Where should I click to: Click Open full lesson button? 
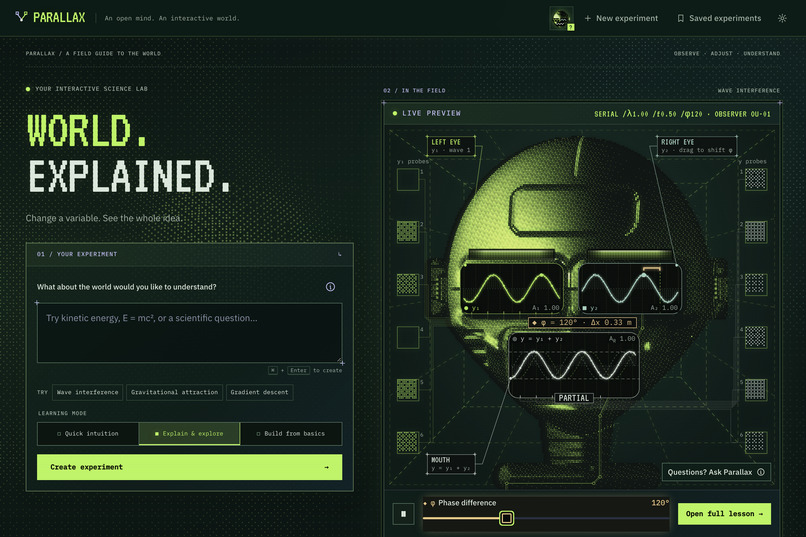(724, 514)
